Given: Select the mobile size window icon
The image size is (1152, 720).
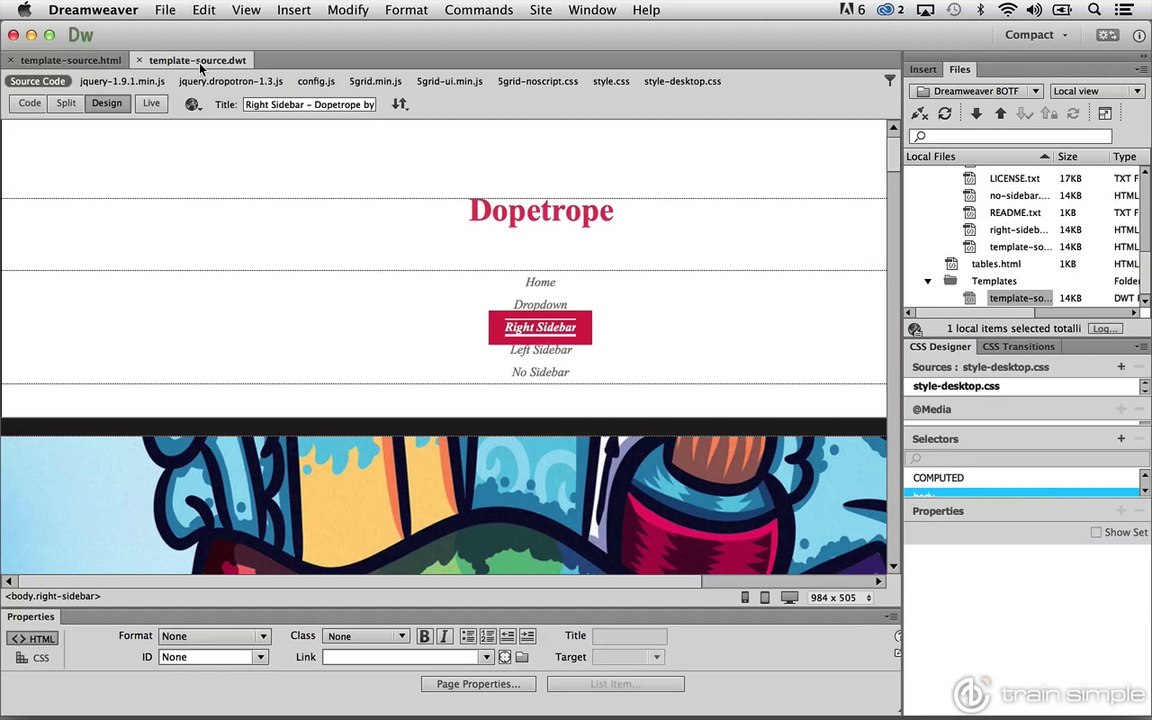Looking at the screenshot, I should tap(745, 597).
